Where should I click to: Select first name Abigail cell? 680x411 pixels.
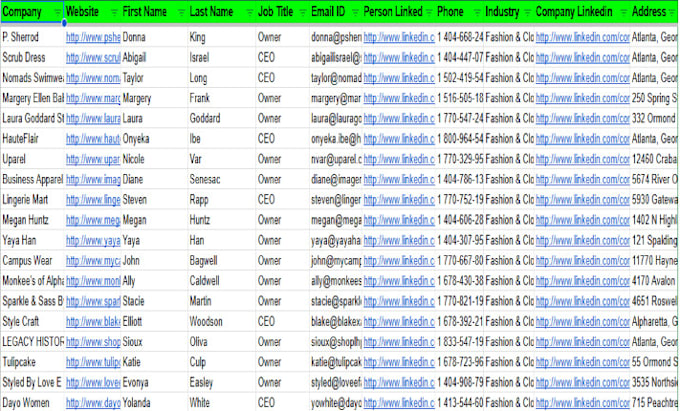pyautogui.click(x=154, y=57)
